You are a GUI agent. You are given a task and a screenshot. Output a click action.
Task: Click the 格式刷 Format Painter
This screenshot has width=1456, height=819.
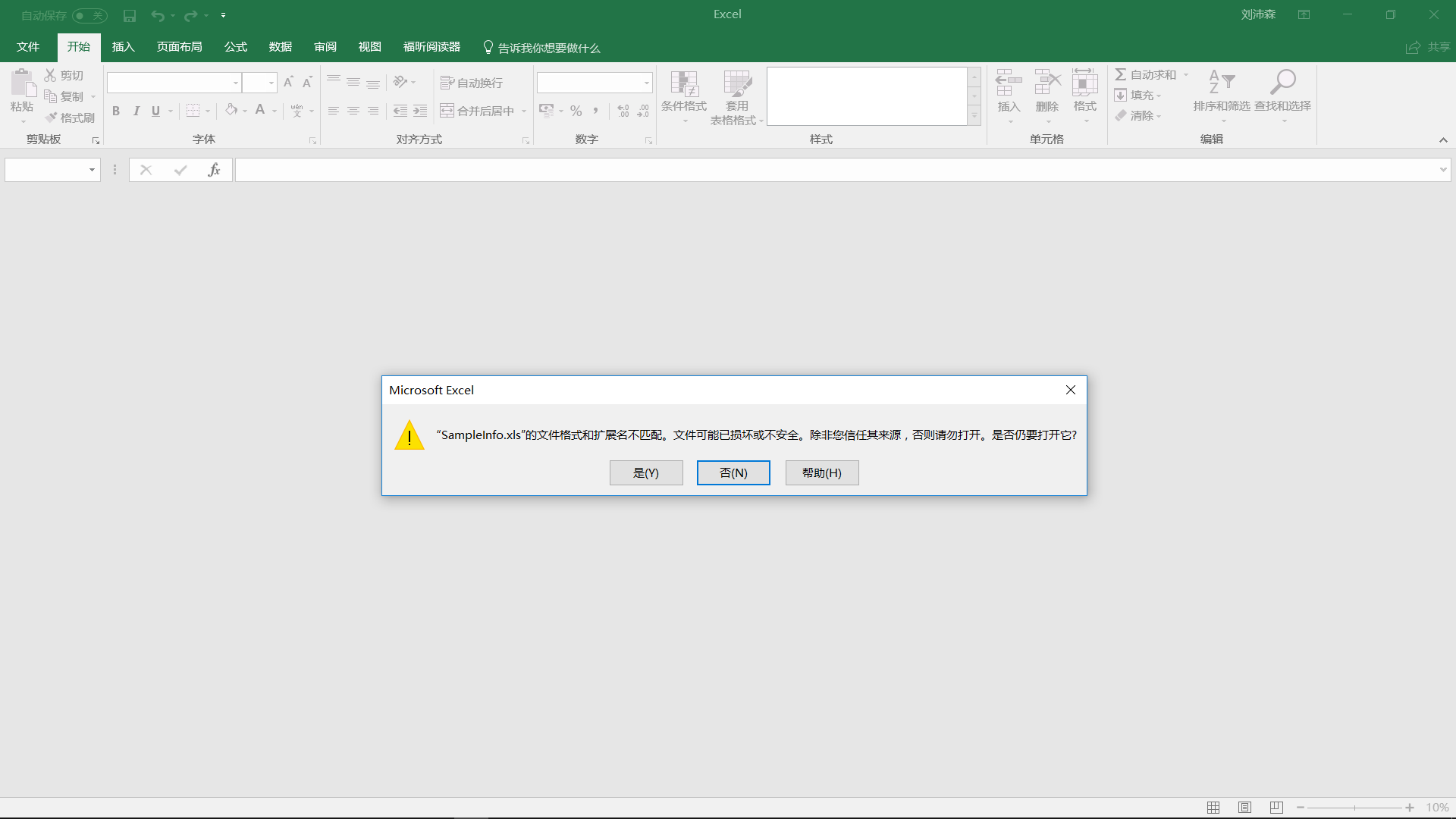[x=70, y=118]
